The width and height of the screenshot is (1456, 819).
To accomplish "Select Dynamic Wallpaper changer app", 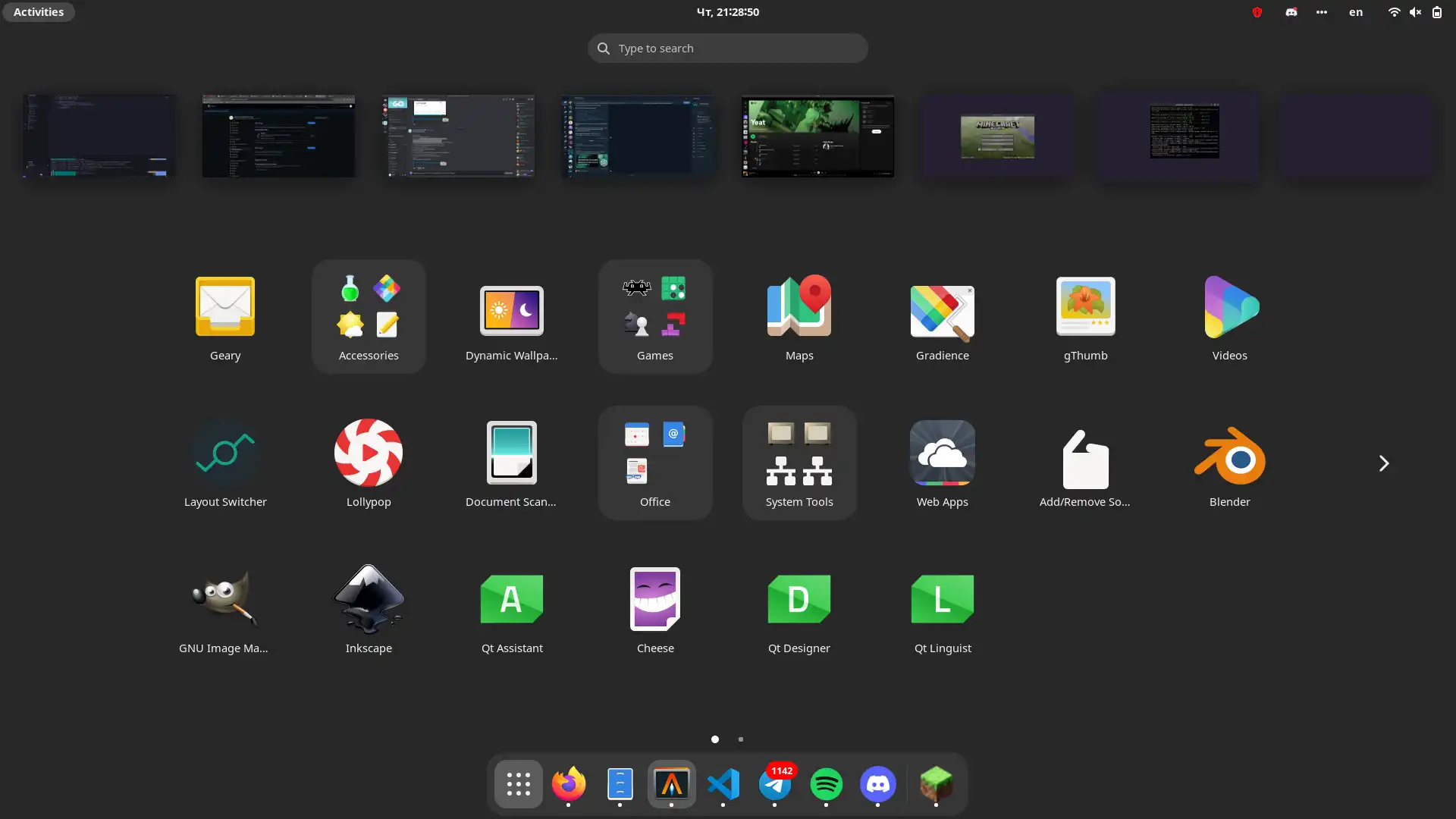I will point(511,309).
